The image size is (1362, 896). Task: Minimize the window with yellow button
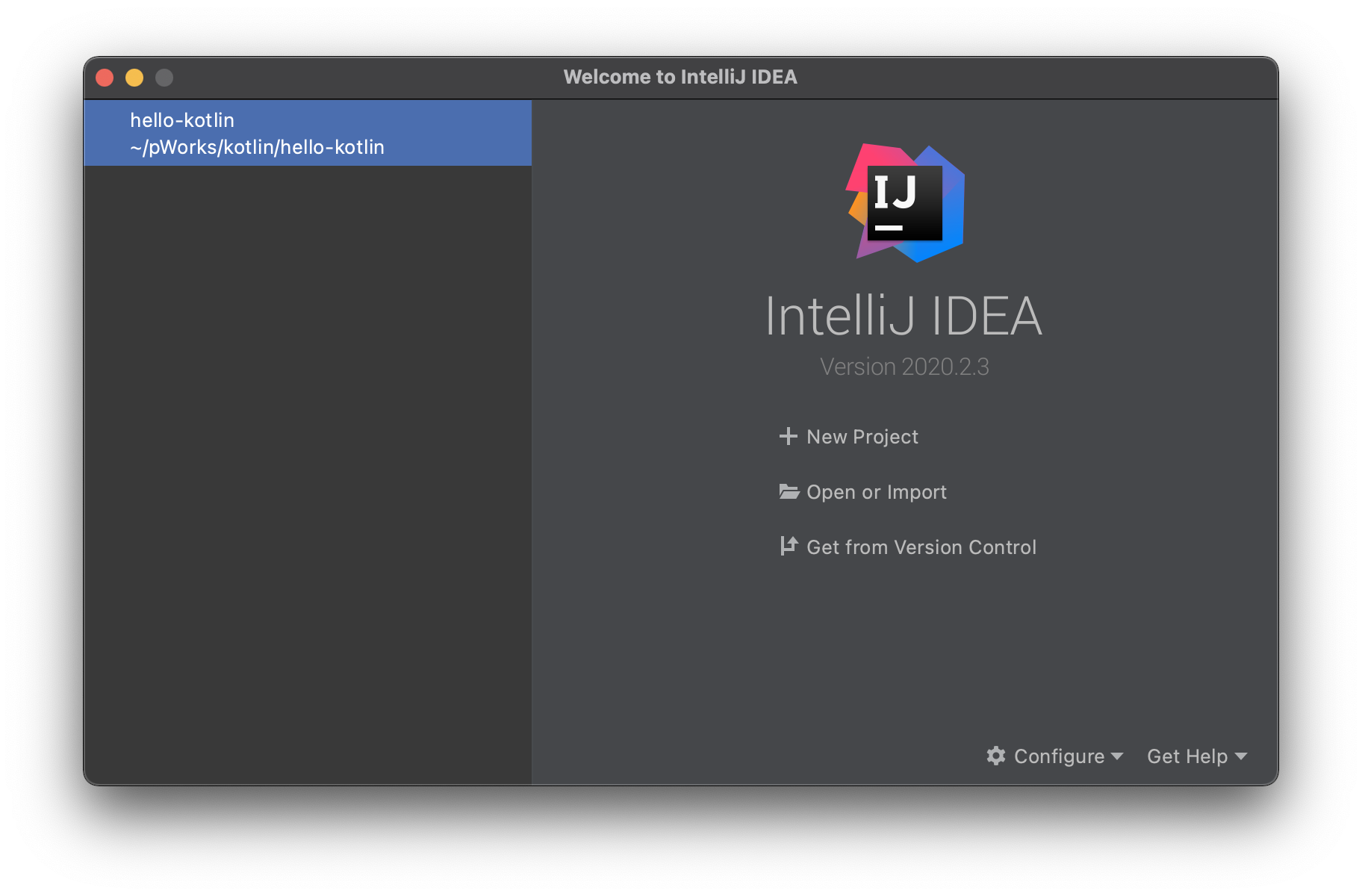click(x=134, y=78)
